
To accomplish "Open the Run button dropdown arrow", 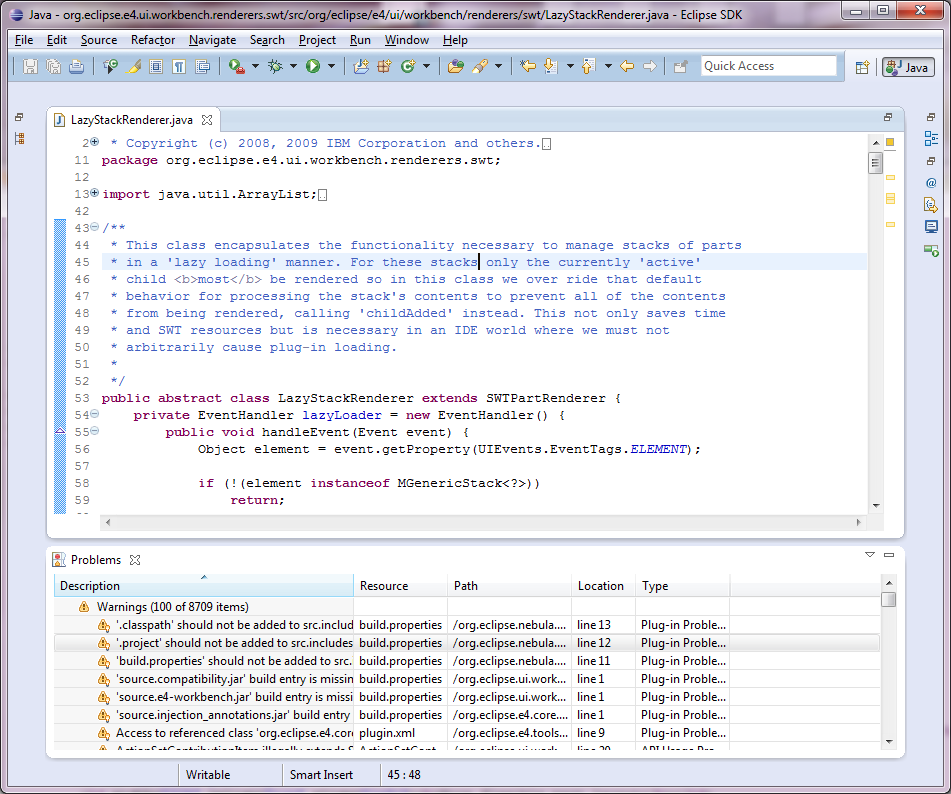I will click(330, 66).
